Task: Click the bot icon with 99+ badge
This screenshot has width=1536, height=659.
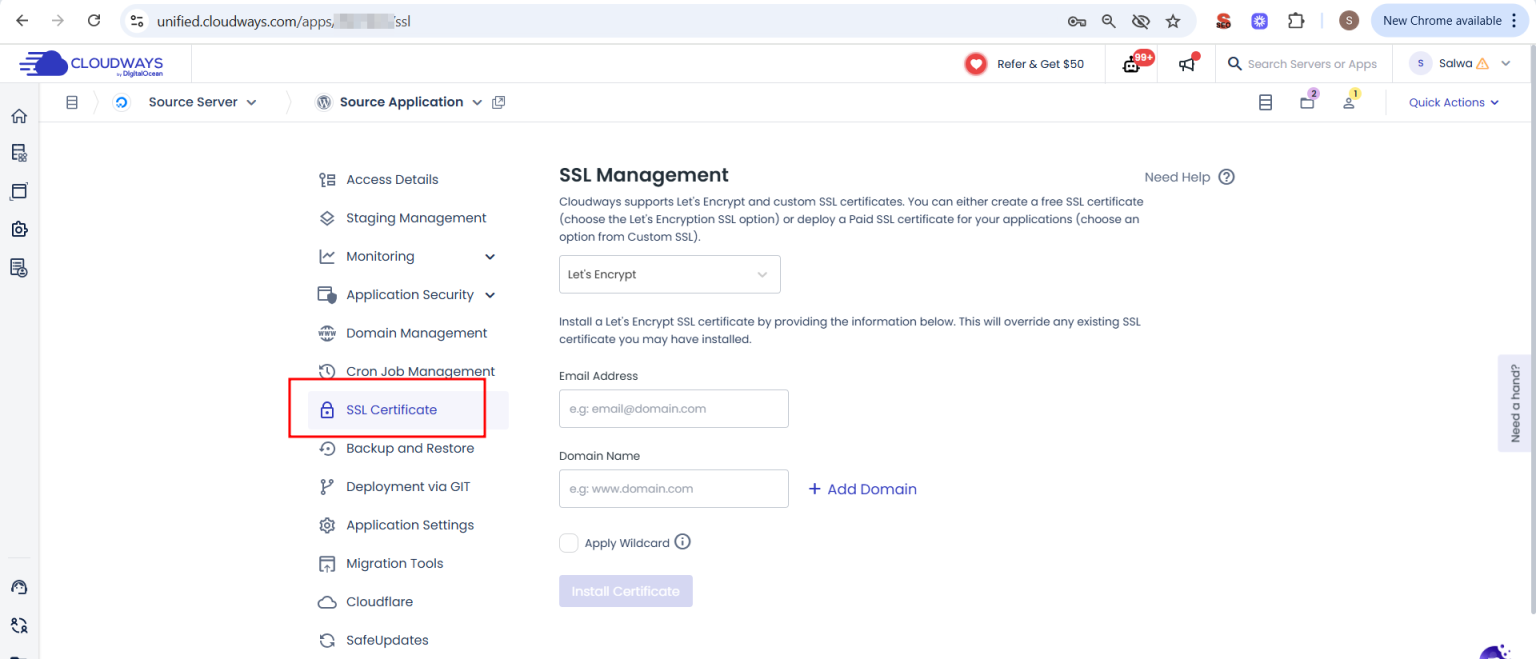Action: pyautogui.click(x=1133, y=64)
